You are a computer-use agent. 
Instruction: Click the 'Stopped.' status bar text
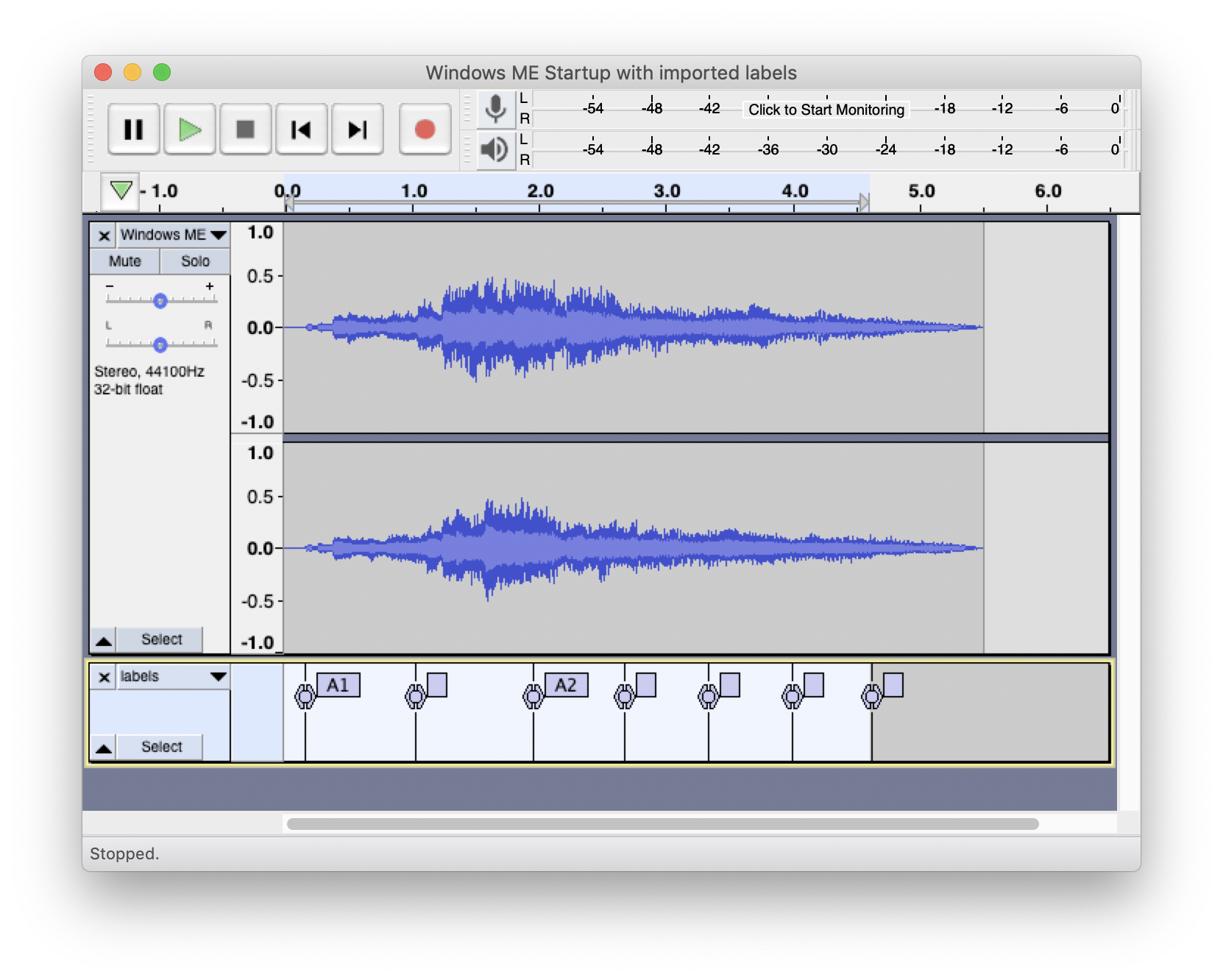click(x=124, y=853)
